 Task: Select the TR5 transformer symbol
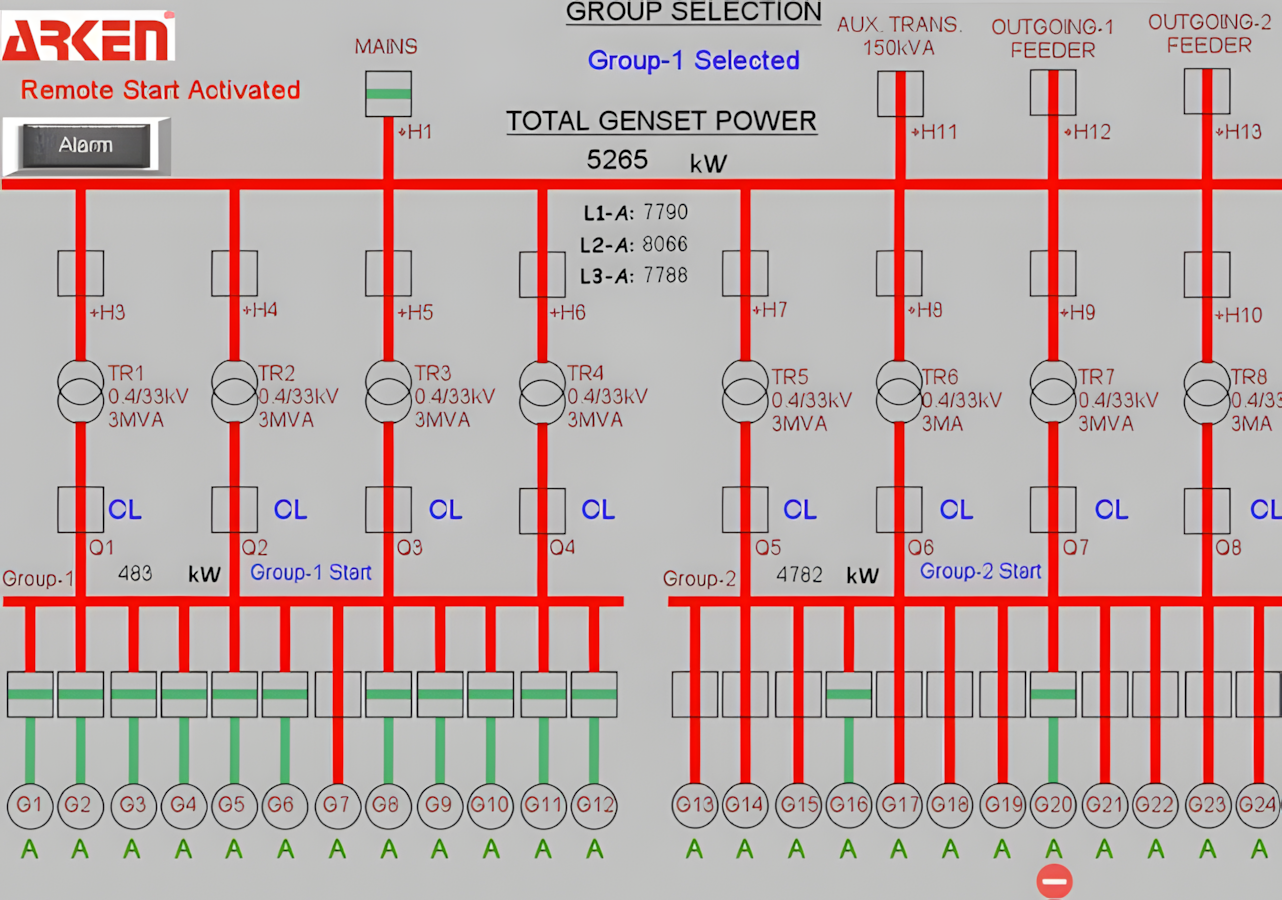point(745,393)
